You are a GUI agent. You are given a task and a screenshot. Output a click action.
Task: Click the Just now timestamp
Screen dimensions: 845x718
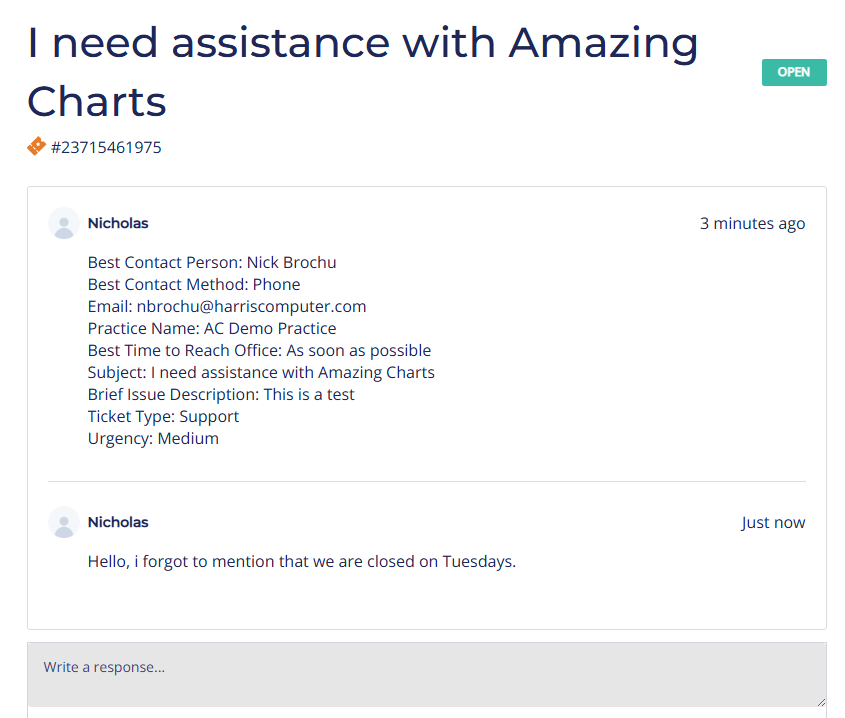(773, 522)
